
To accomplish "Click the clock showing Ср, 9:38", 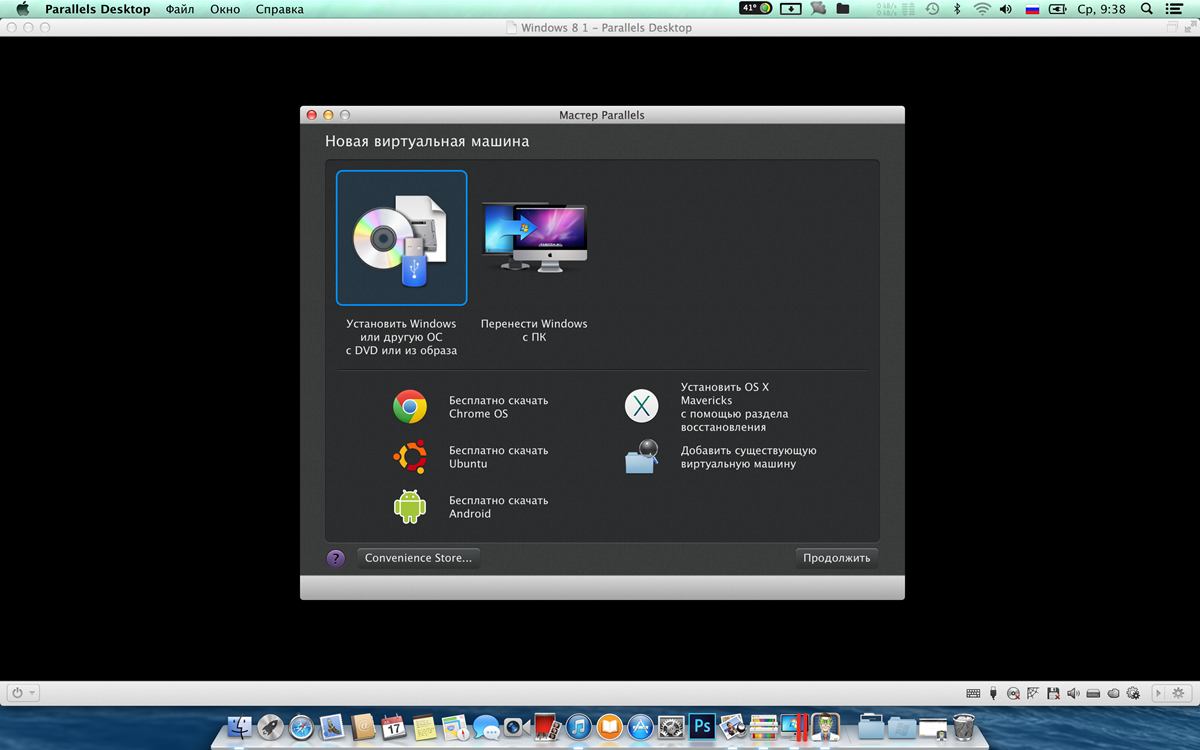I will pos(1101,9).
